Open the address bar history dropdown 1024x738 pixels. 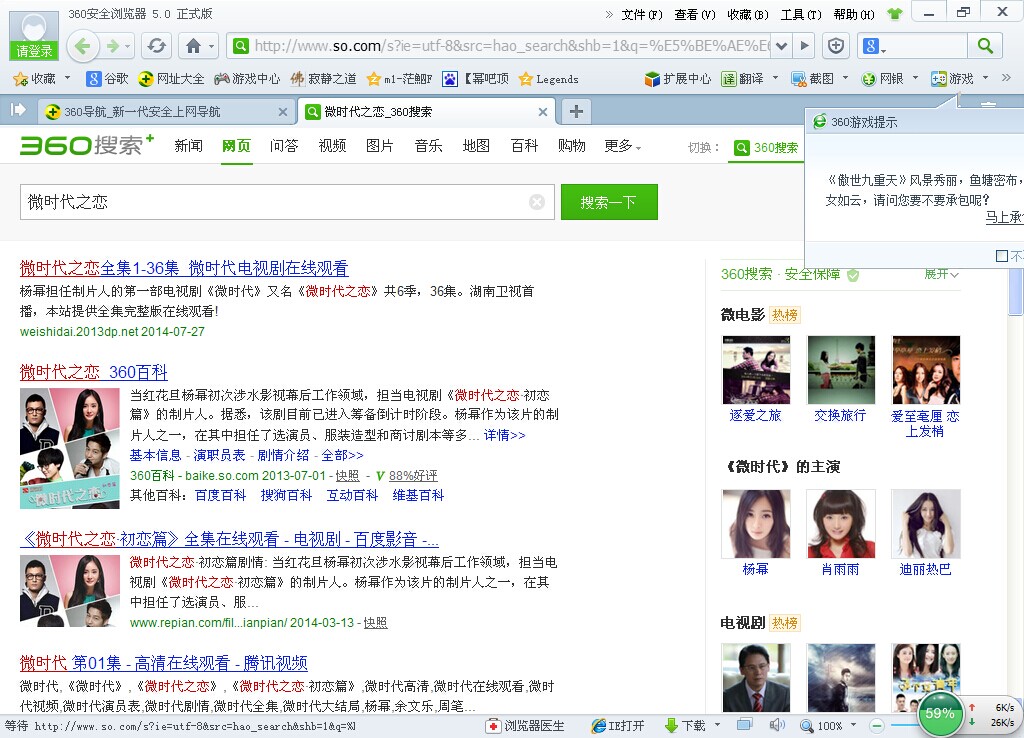[x=782, y=46]
